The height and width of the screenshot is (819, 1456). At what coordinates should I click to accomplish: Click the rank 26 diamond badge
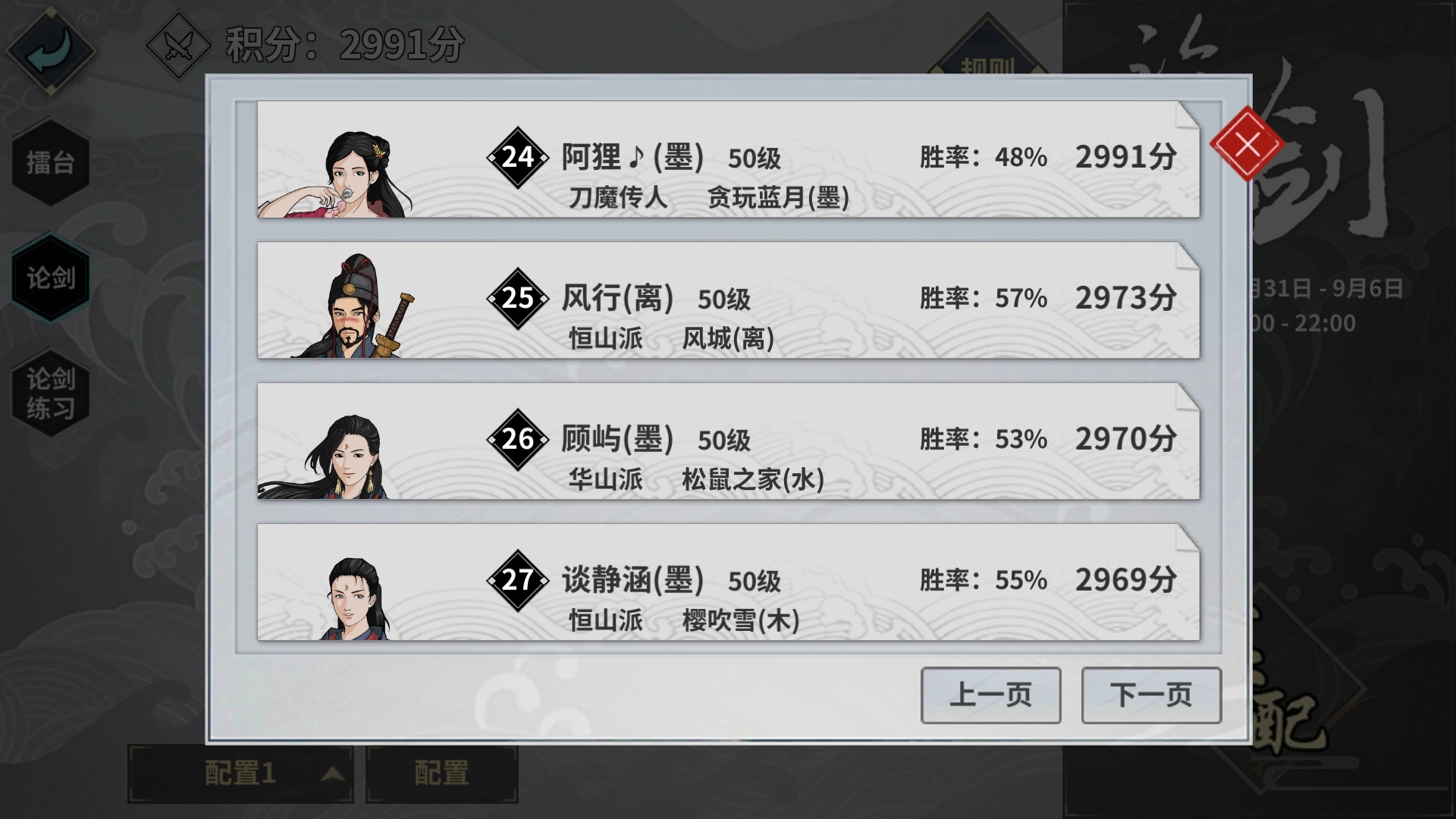click(518, 440)
